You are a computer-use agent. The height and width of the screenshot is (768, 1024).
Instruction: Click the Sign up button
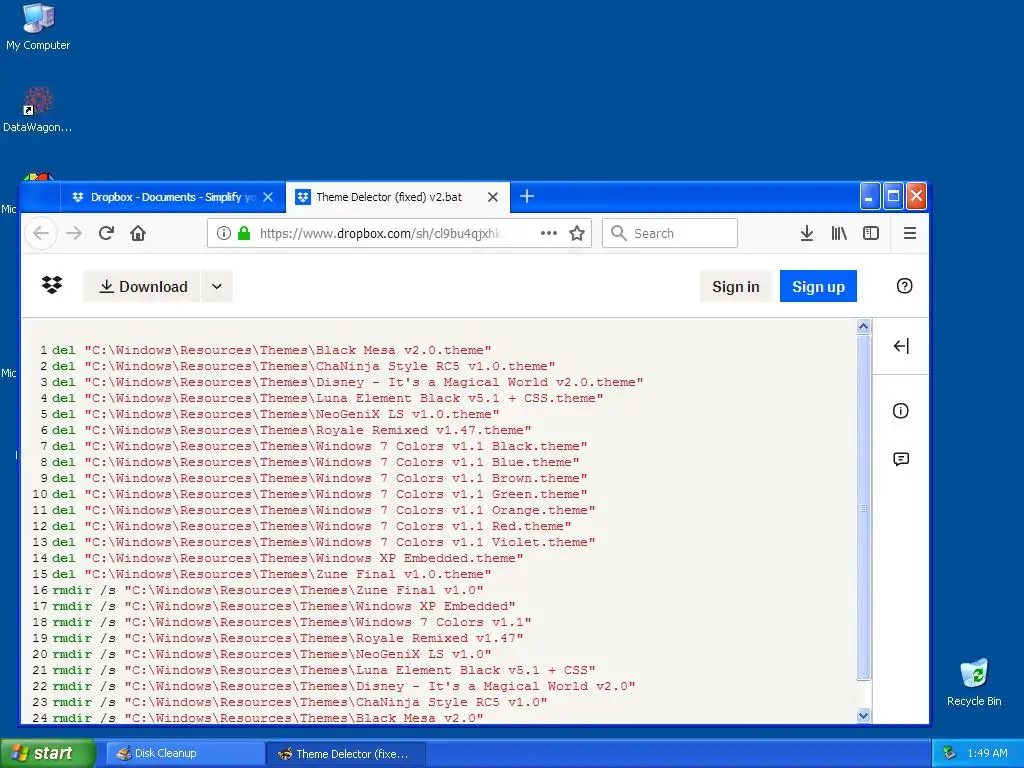pos(818,286)
